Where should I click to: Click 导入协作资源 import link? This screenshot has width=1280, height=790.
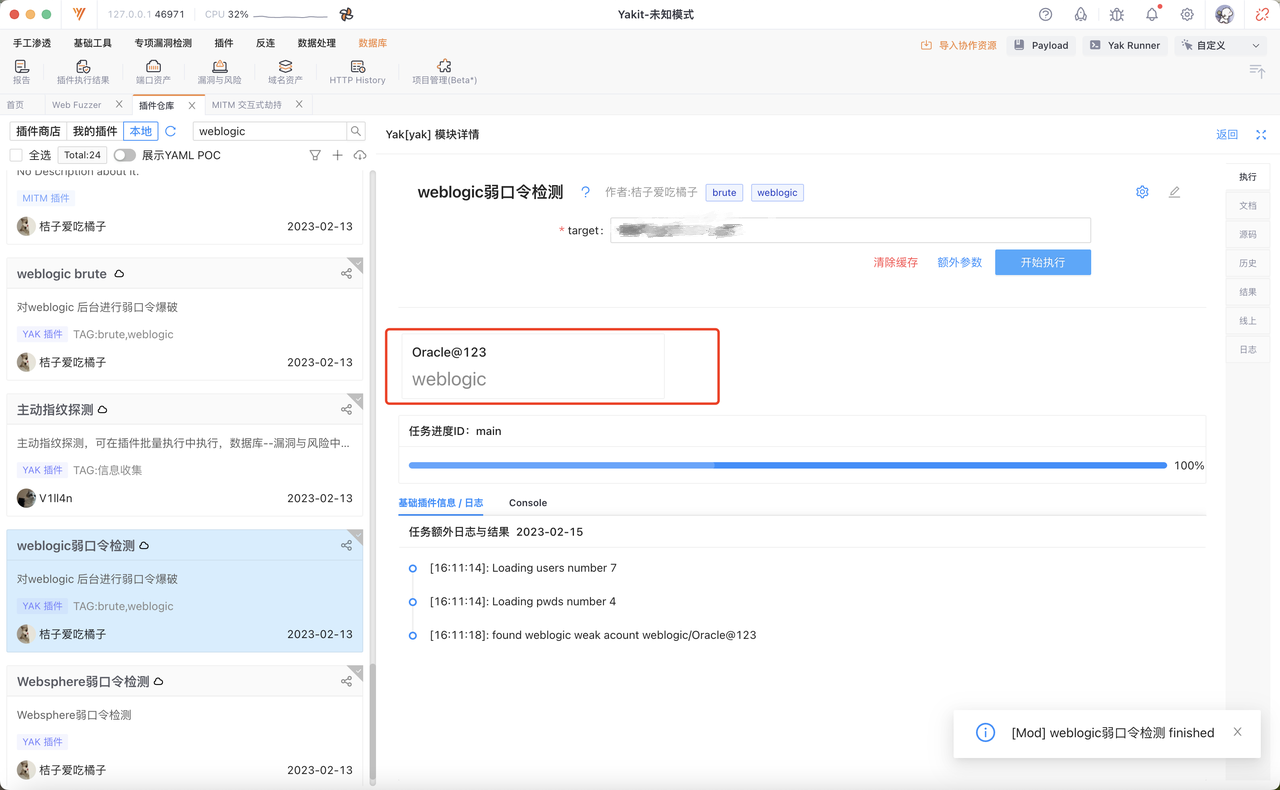959,45
